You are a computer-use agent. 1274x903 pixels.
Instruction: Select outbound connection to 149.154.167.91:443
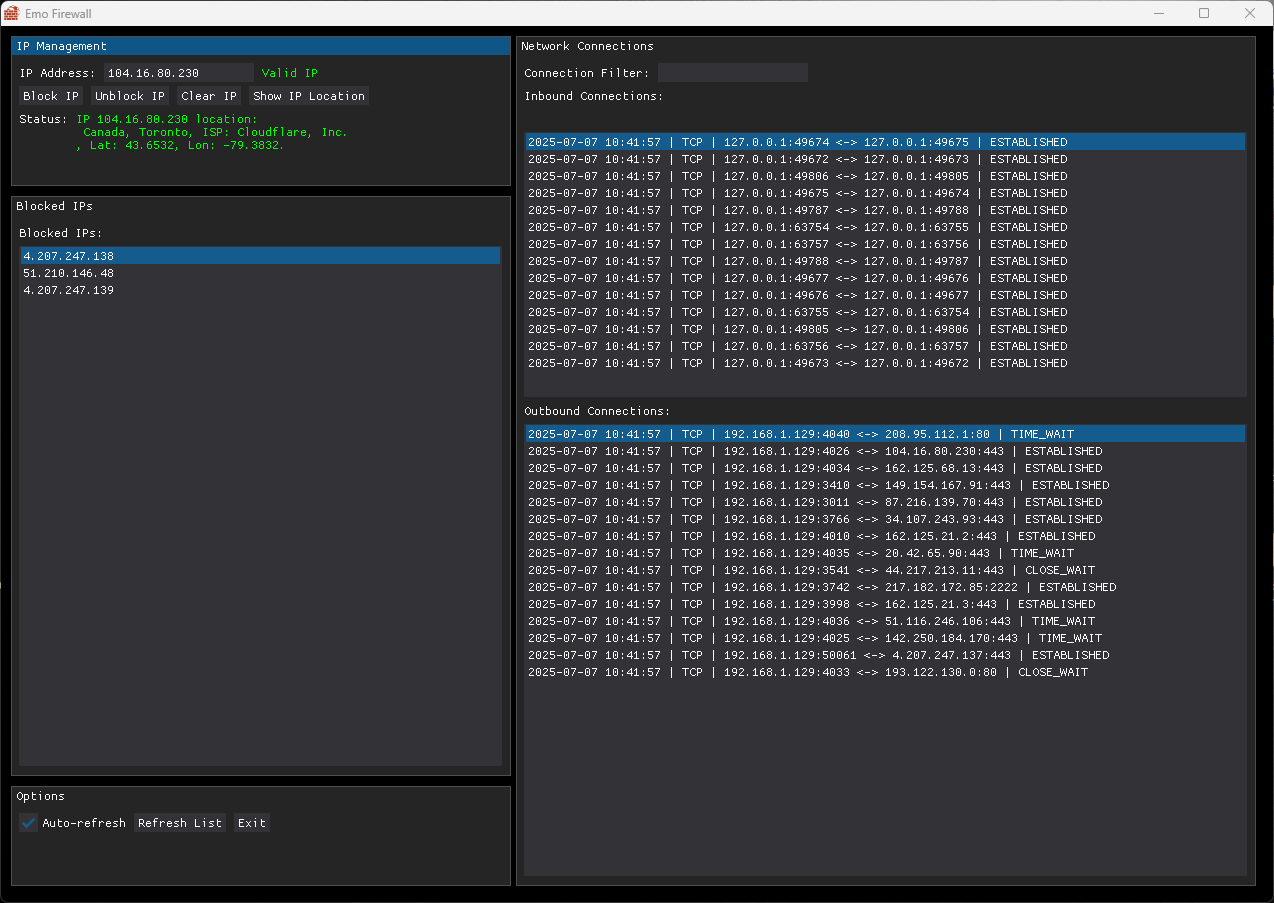[885, 485]
